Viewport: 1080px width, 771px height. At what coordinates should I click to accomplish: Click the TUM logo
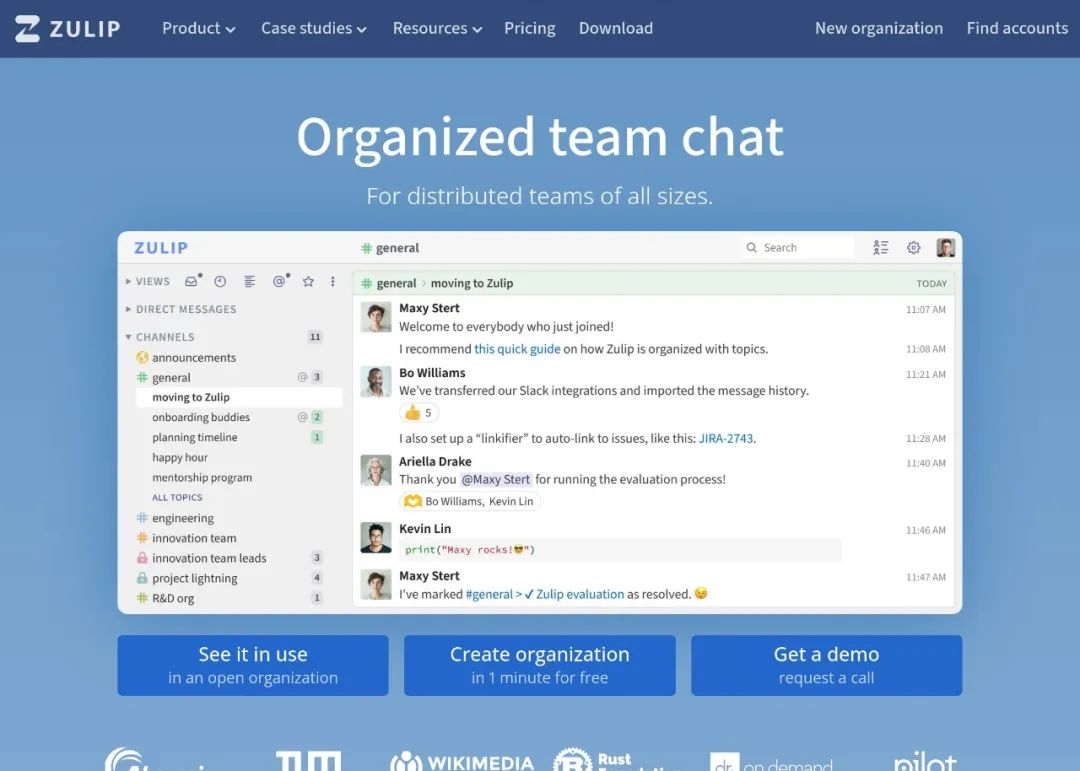[x=309, y=761]
